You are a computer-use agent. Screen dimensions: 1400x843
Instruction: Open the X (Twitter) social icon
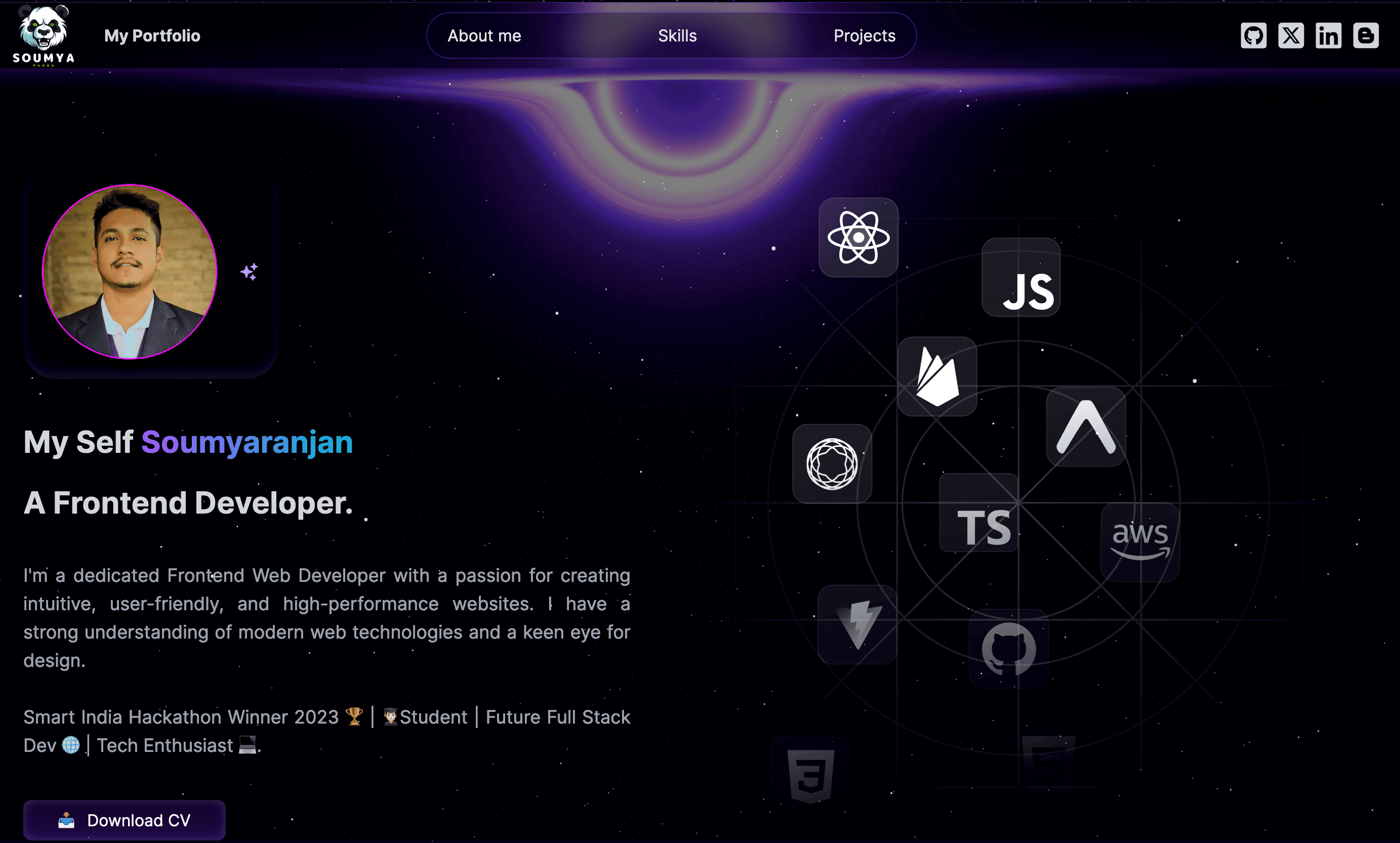(1291, 36)
